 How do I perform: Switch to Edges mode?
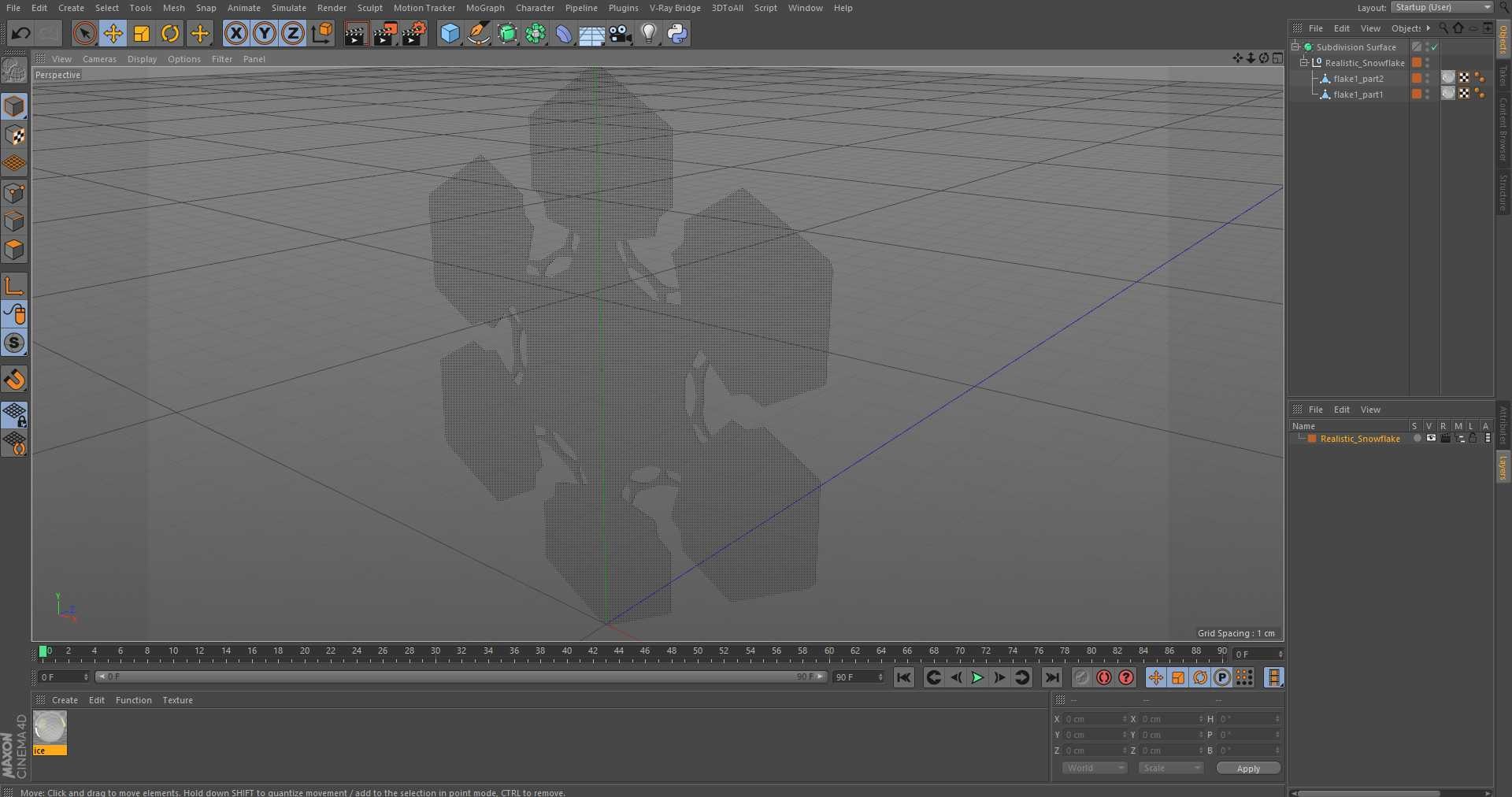coord(14,221)
